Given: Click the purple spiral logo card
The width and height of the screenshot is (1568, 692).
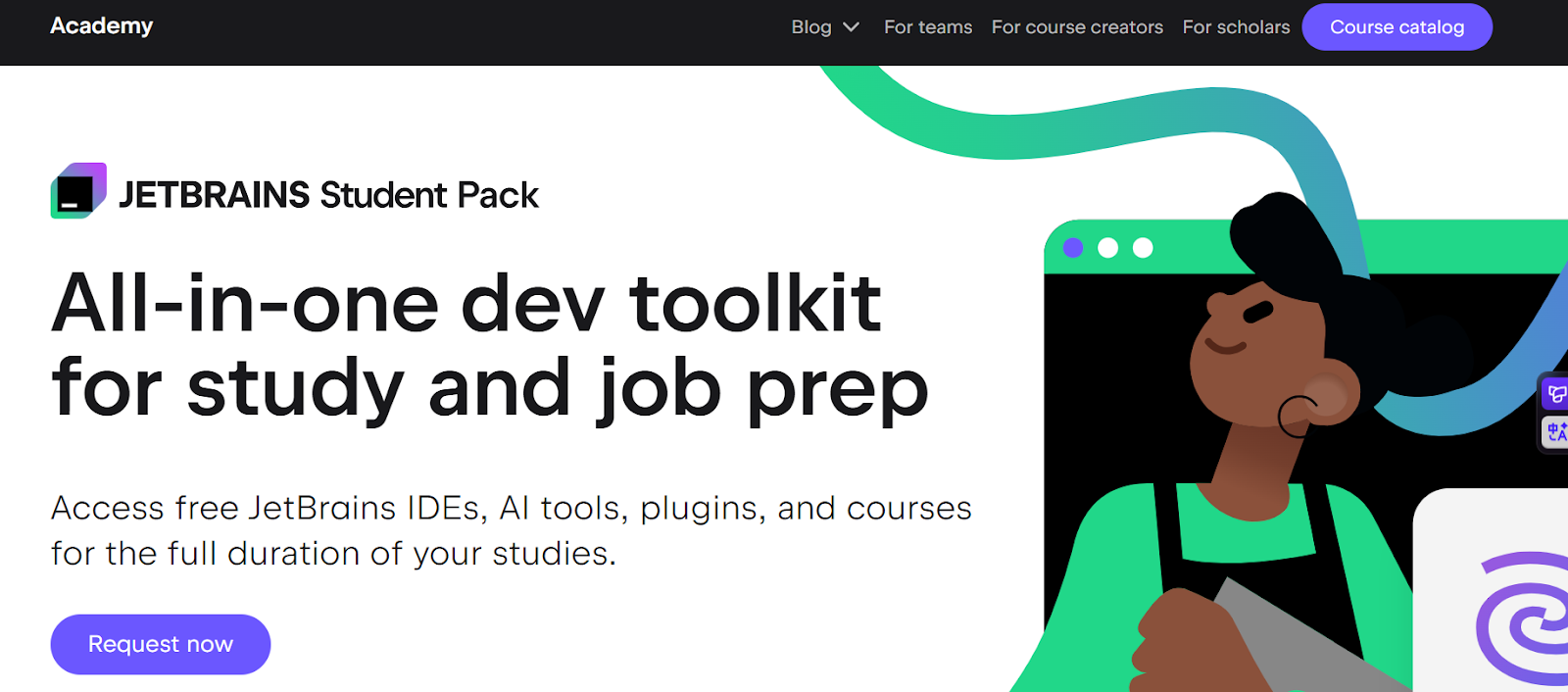Looking at the screenshot, I should 1492,590.
